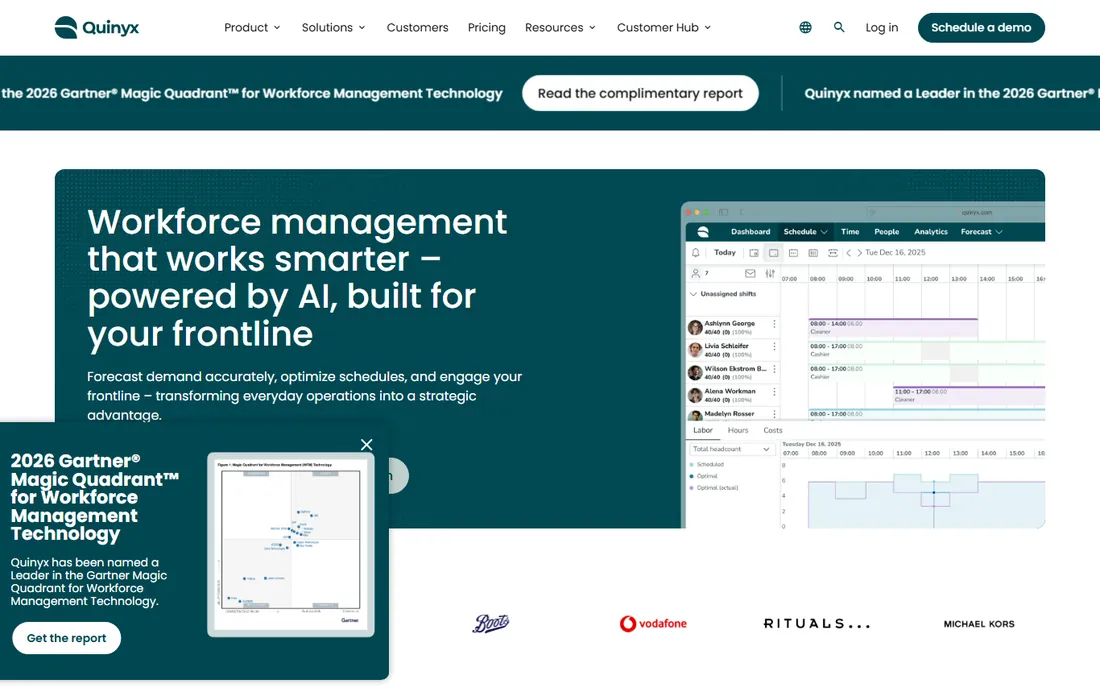Click Get the report in the popup
Image resolution: width=1100 pixels, height=688 pixels.
67,638
